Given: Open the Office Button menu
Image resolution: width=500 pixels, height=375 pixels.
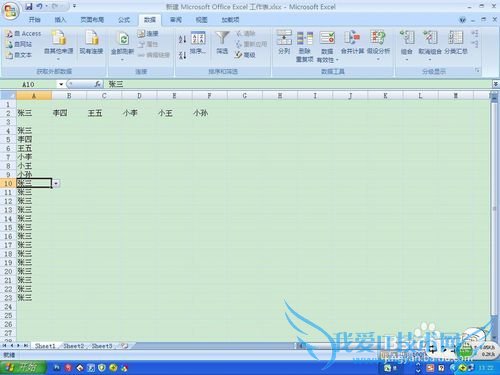Looking at the screenshot, I should [x=11, y=11].
